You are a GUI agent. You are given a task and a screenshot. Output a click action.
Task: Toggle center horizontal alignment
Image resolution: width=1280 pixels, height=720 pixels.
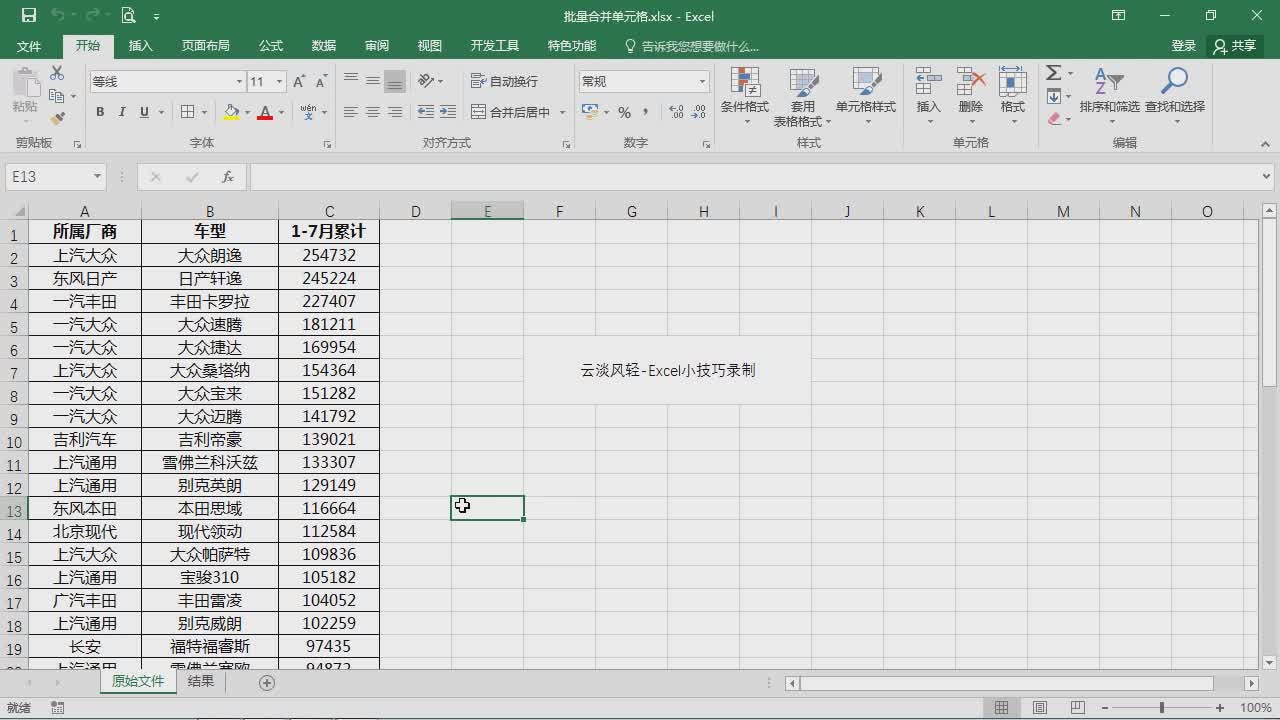(373, 112)
